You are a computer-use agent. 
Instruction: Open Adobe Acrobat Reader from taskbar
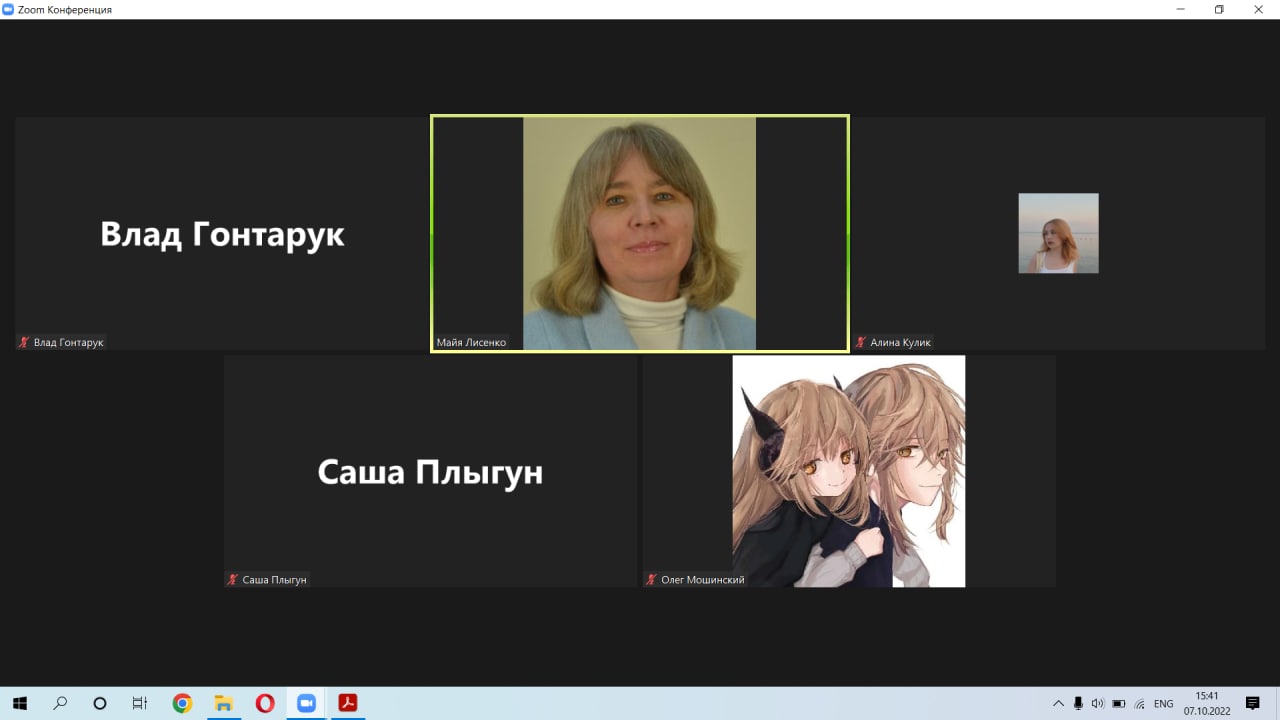(x=347, y=703)
